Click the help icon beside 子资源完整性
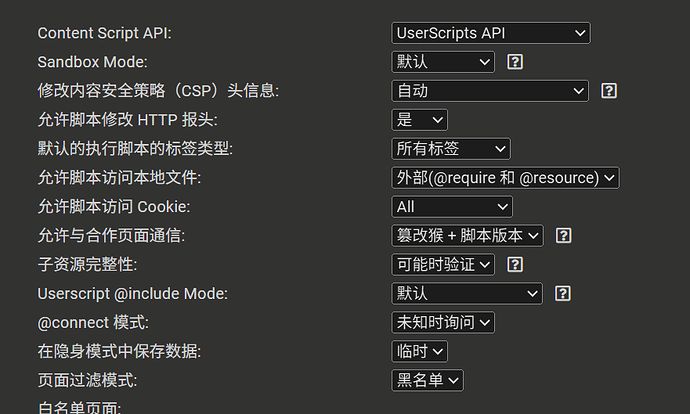The image size is (690, 414). (x=515, y=264)
